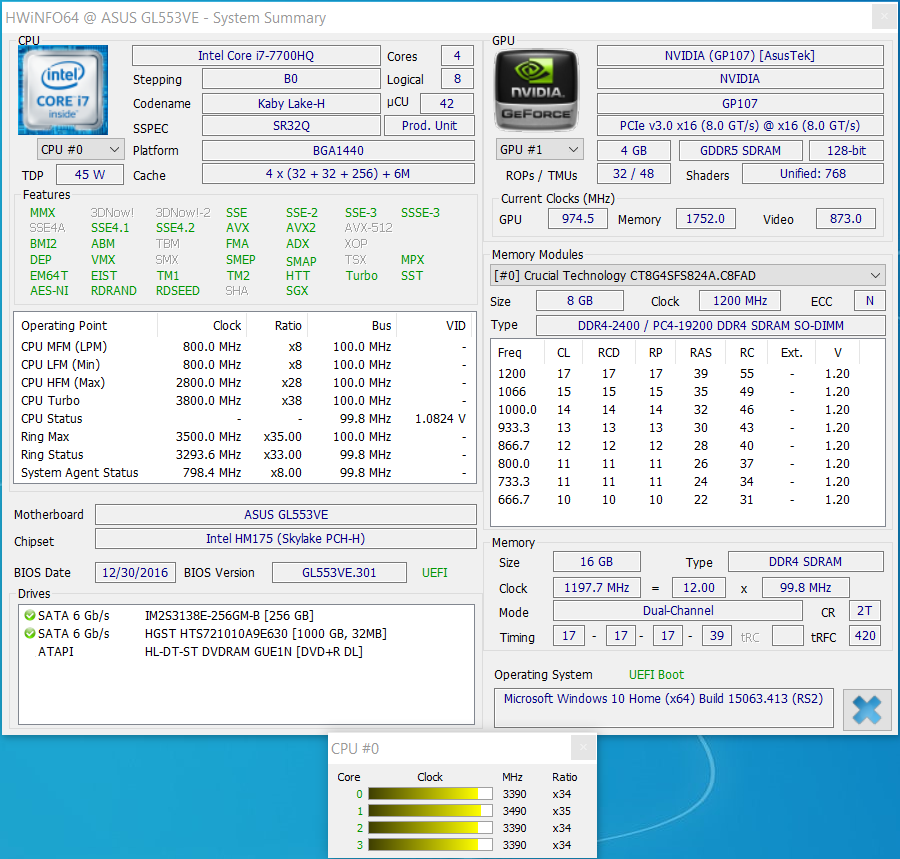The height and width of the screenshot is (859, 900).
Task: Click the Prod. Unit field
Action: tap(429, 126)
